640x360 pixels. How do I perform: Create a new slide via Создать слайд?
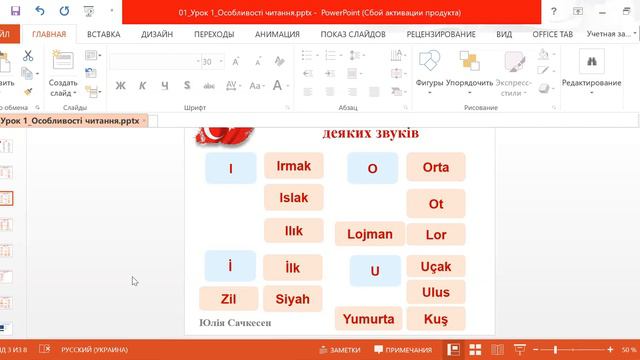(63, 73)
